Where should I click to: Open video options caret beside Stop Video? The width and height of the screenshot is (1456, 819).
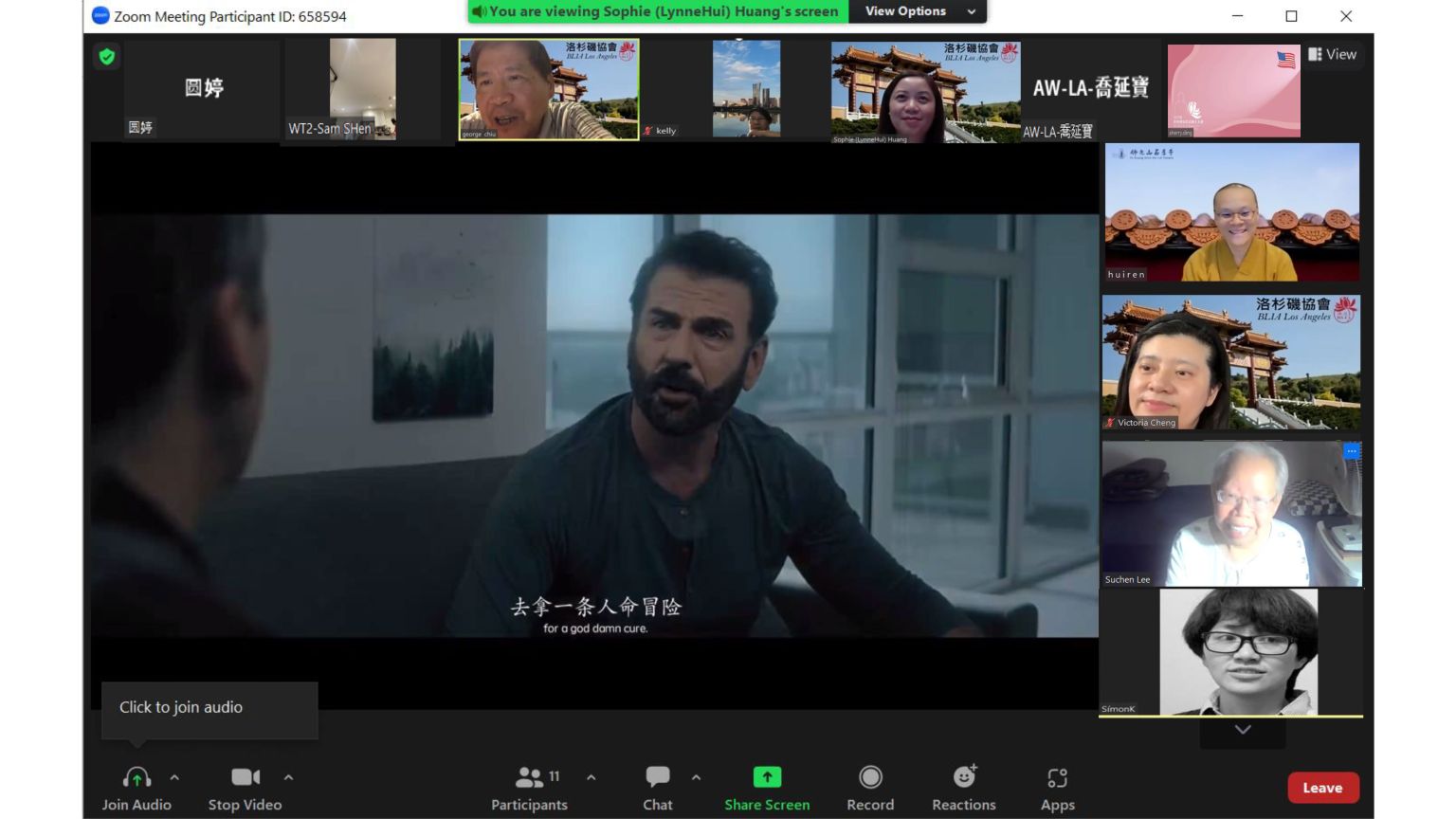[288, 777]
